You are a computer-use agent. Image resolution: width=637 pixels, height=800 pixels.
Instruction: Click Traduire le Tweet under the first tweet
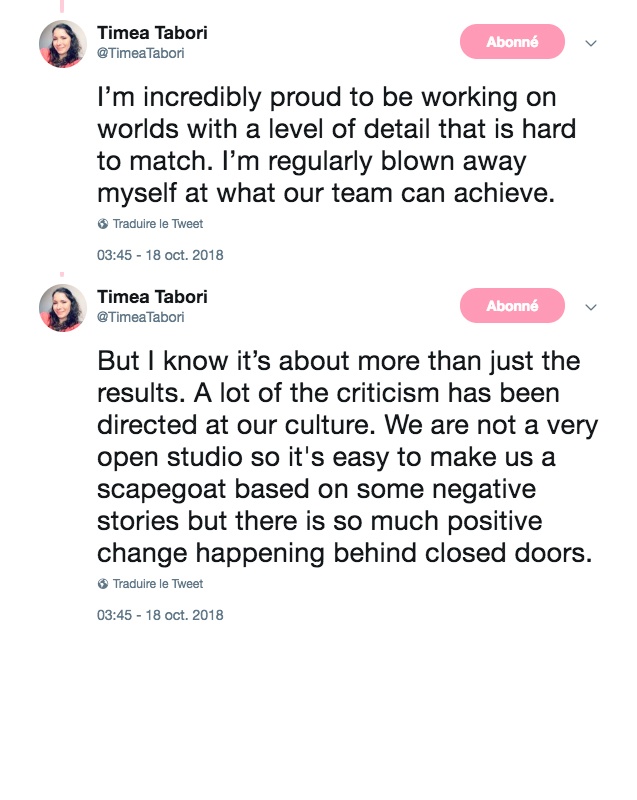(157, 224)
